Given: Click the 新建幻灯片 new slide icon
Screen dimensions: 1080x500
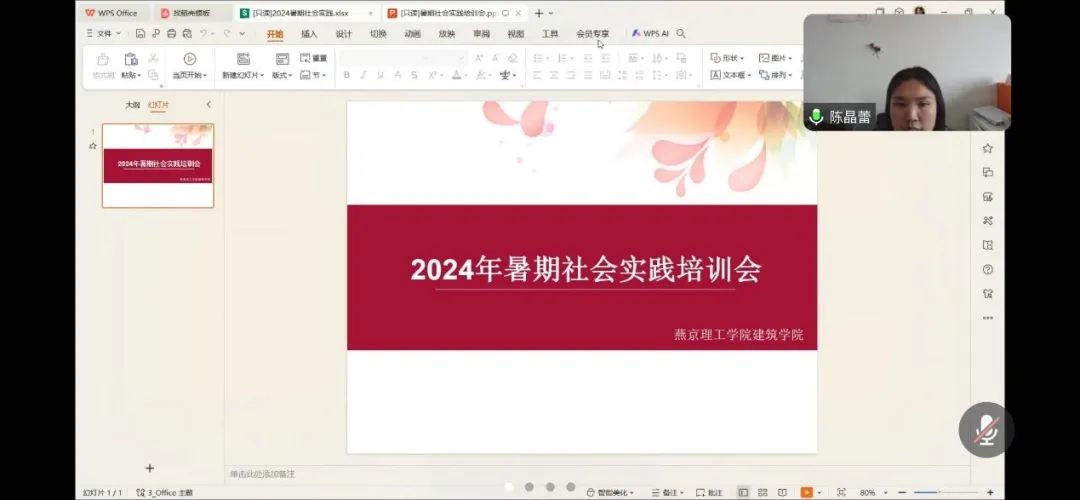Looking at the screenshot, I should [x=243, y=59].
